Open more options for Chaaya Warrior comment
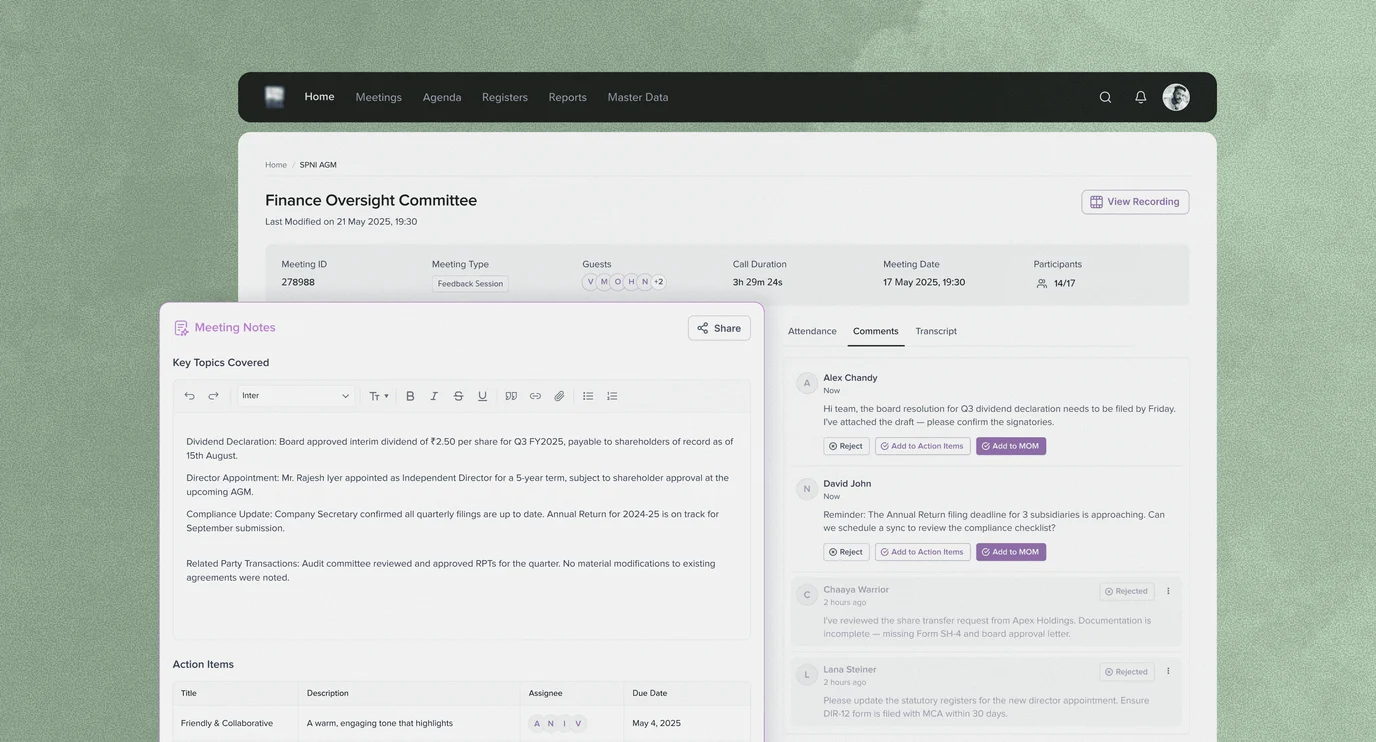 click(1168, 591)
